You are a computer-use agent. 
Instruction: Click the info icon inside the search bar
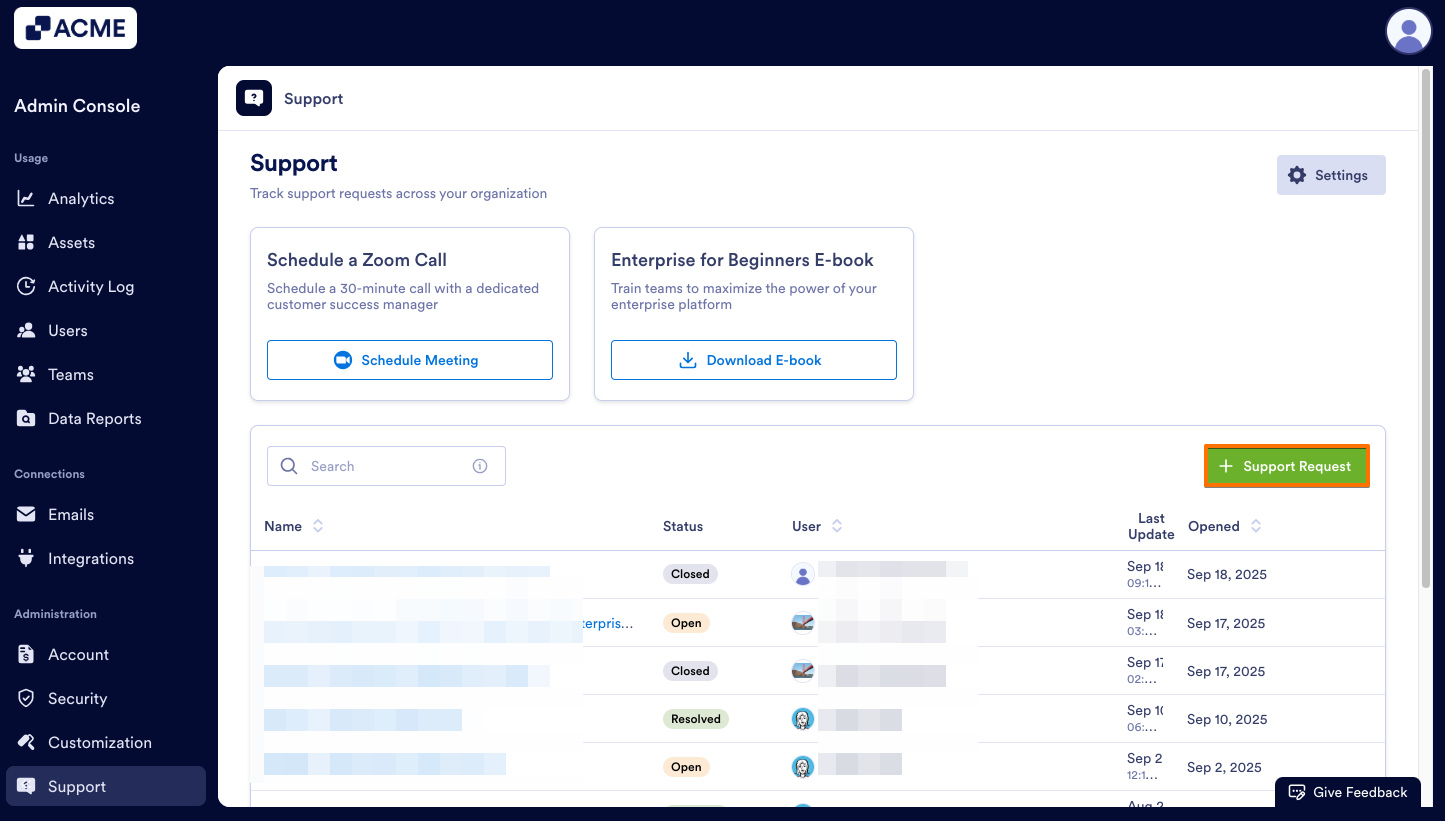tap(479, 465)
